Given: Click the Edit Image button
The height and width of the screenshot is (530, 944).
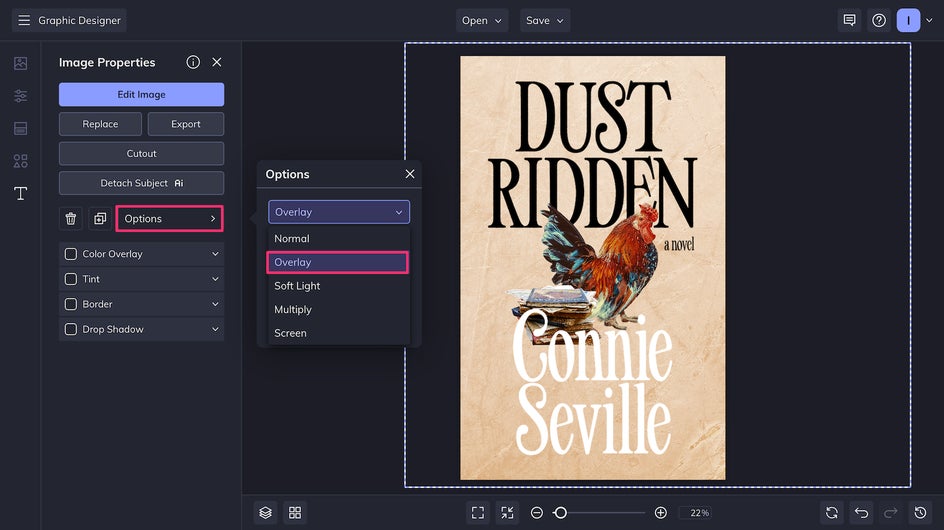Looking at the screenshot, I should pos(141,94).
